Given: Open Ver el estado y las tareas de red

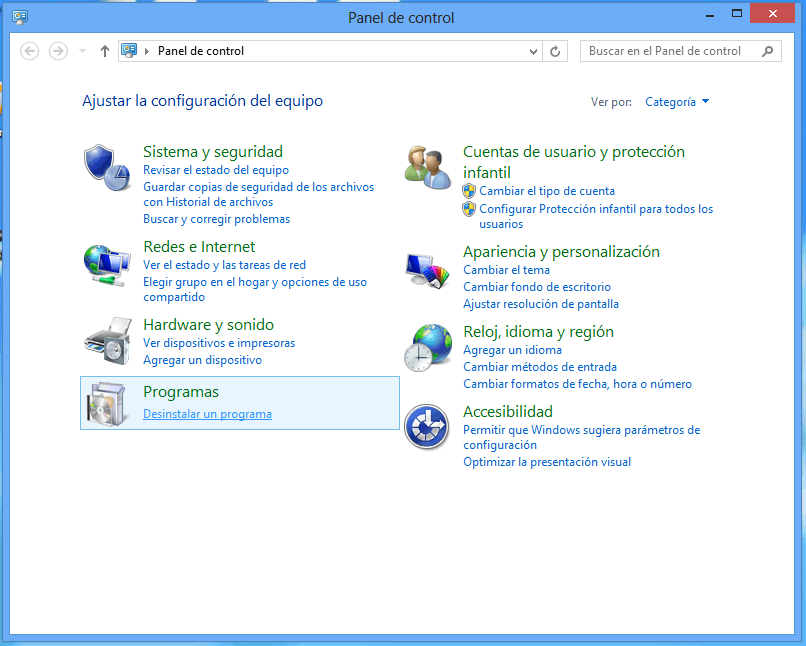Looking at the screenshot, I should tap(224, 265).
